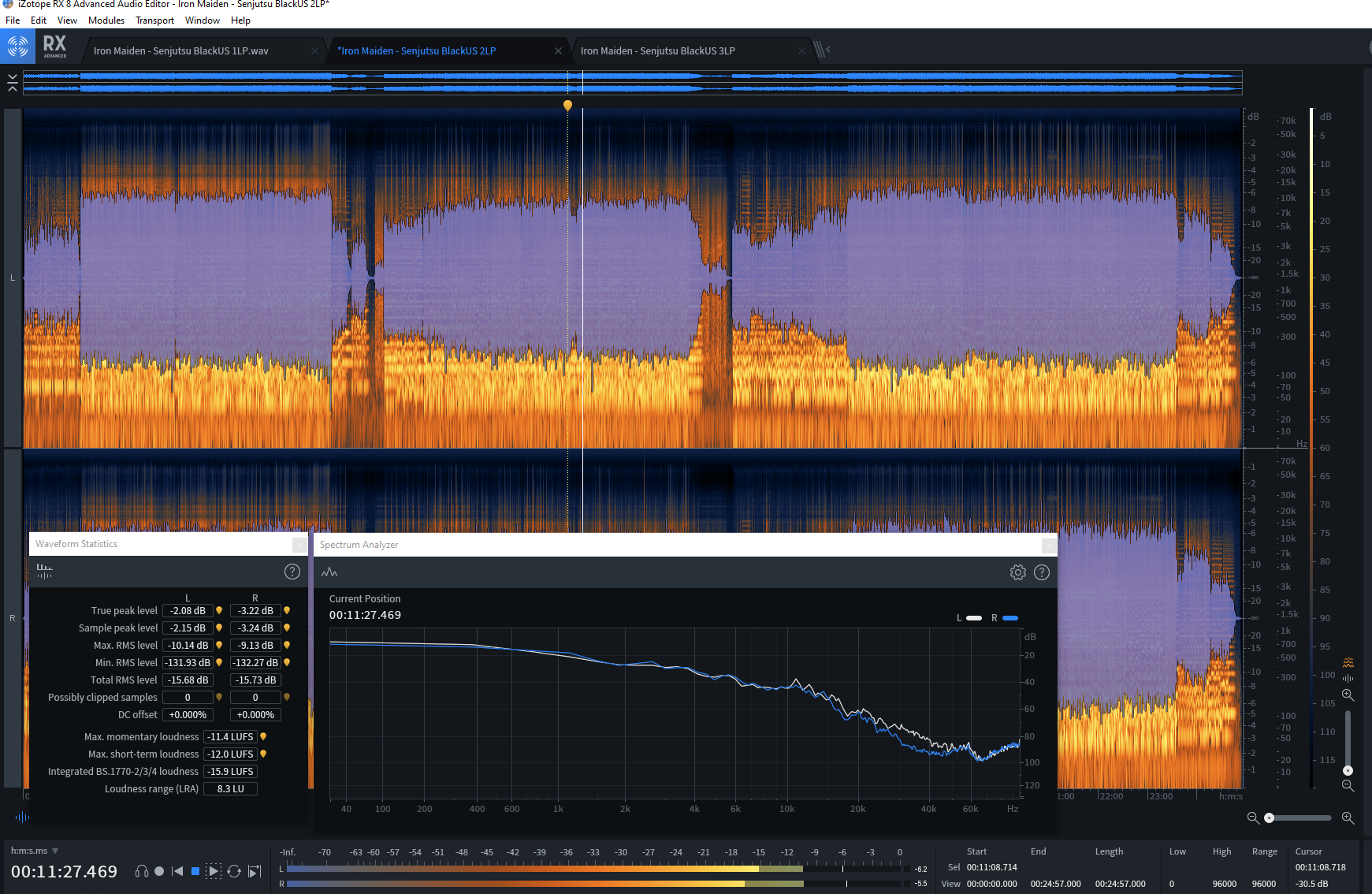
Task: Toggle waveform view icon near vertical zoom
Action: click(x=1348, y=678)
